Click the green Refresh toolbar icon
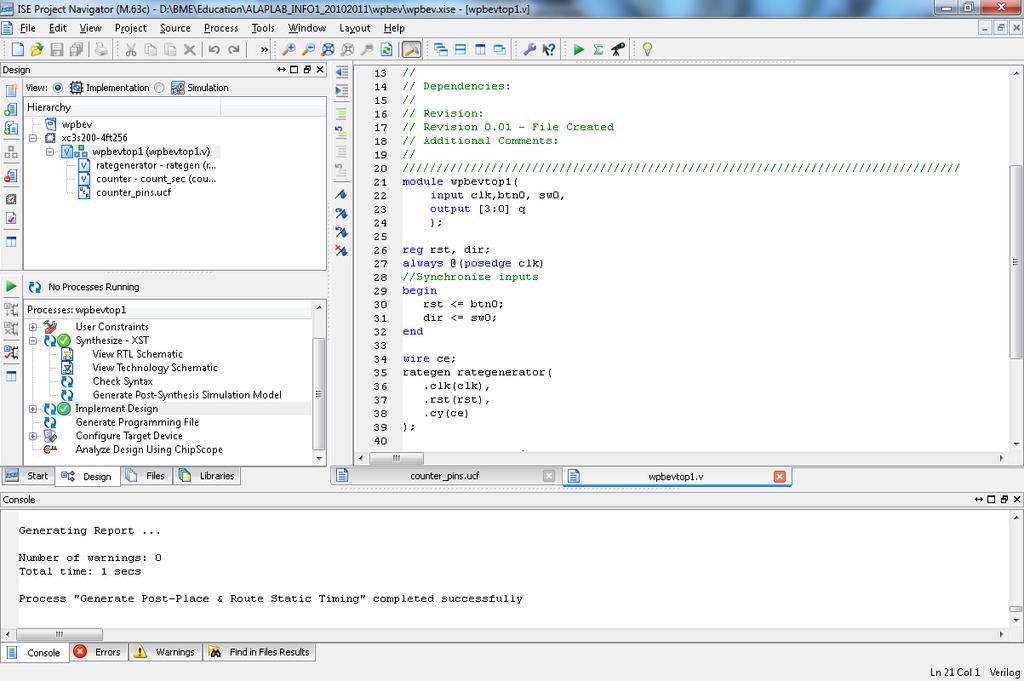Image resolution: width=1024 pixels, height=681 pixels. click(x=387, y=50)
